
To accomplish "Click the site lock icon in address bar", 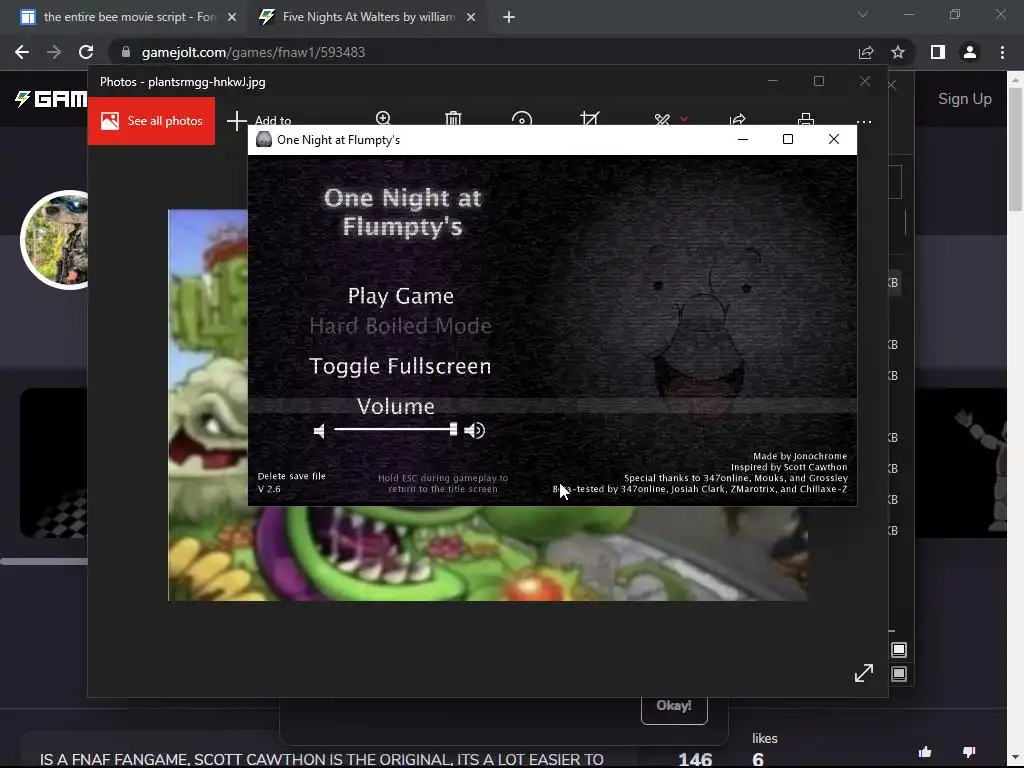I will [126, 52].
